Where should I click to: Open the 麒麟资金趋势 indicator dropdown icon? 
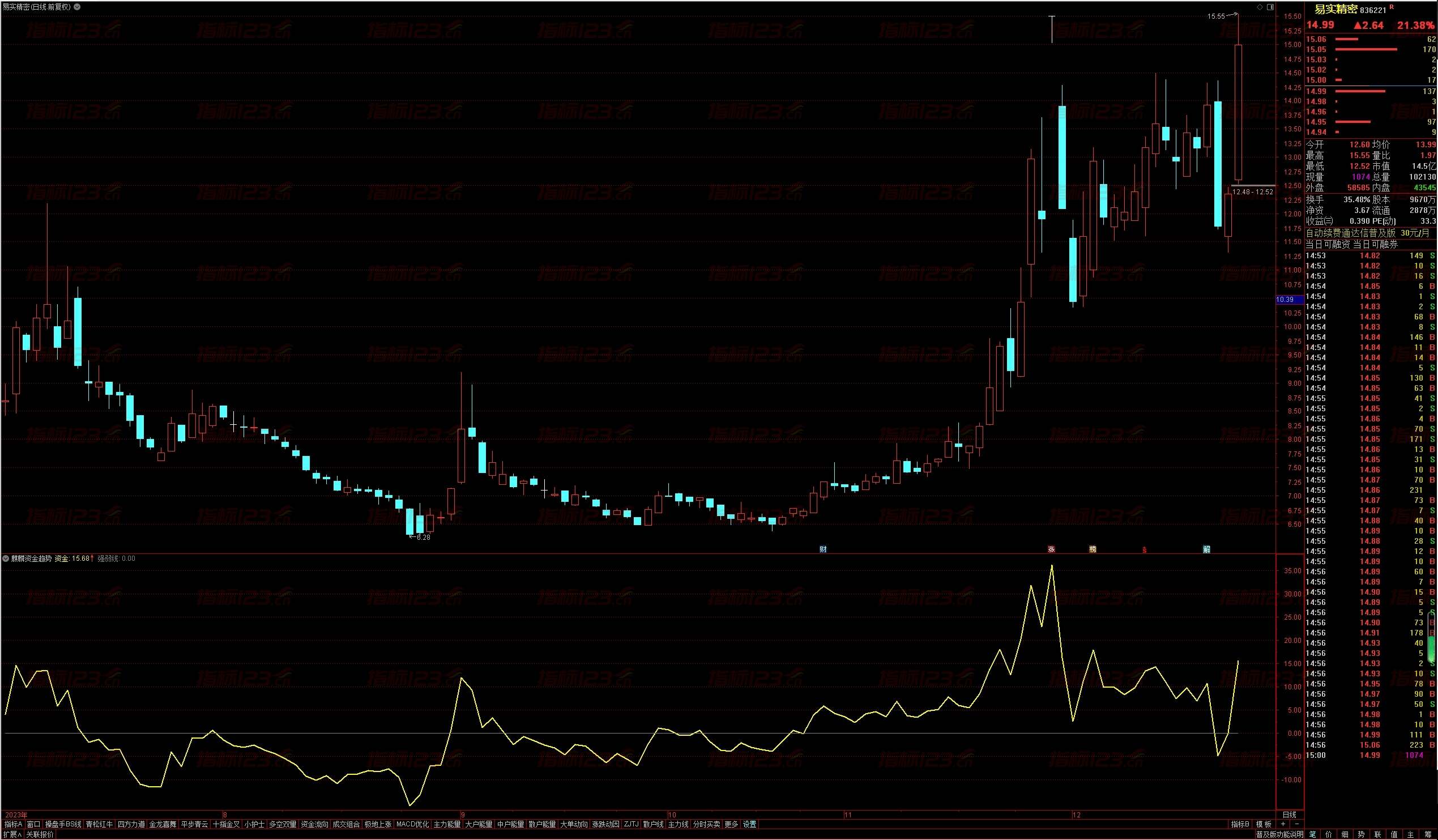(x=6, y=558)
